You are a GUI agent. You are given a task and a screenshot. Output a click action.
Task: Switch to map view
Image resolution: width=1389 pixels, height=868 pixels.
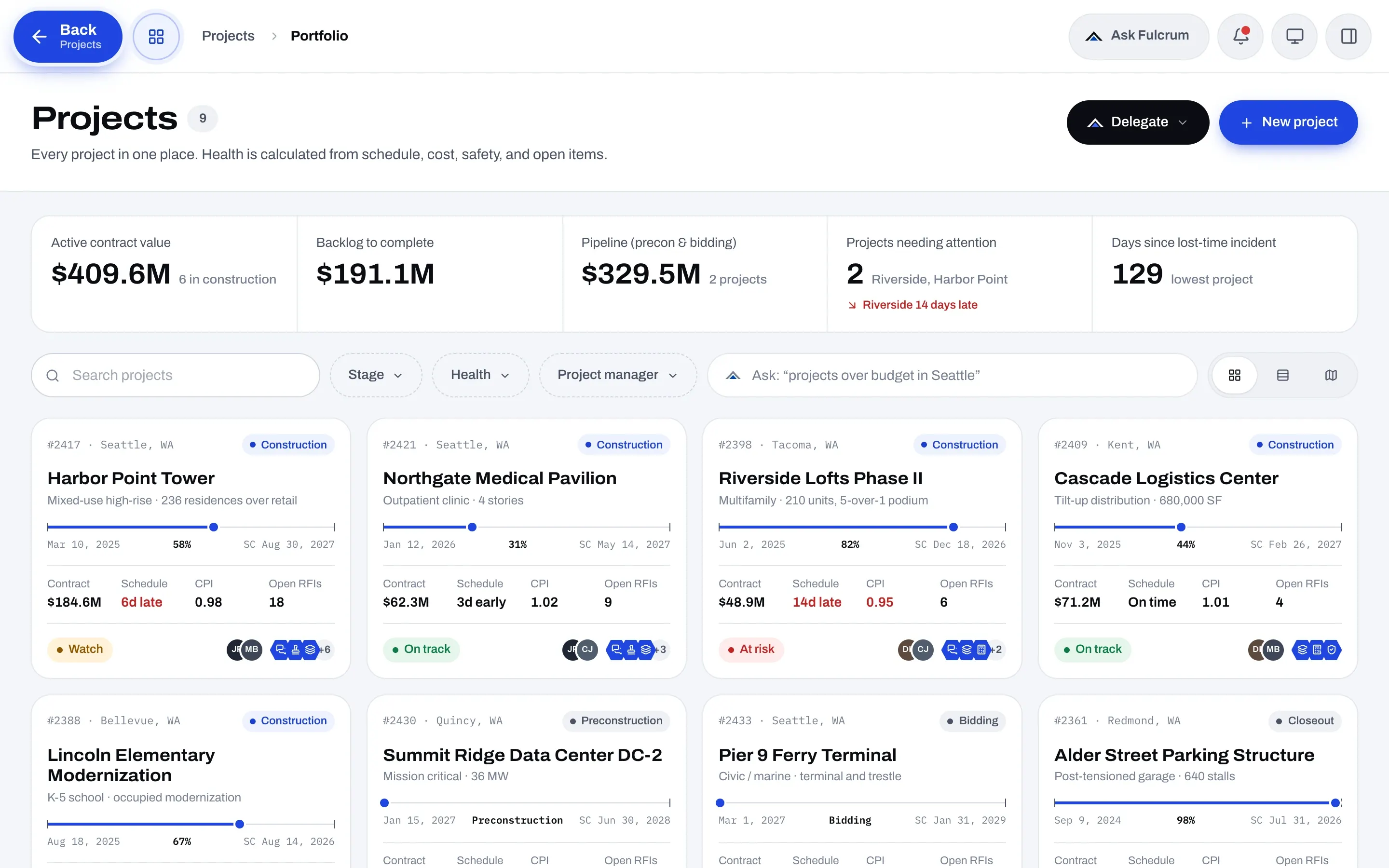(x=1331, y=376)
